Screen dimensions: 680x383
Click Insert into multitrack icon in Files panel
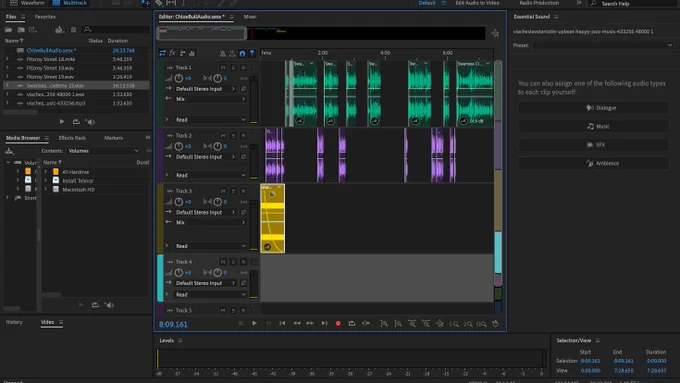(59, 29)
